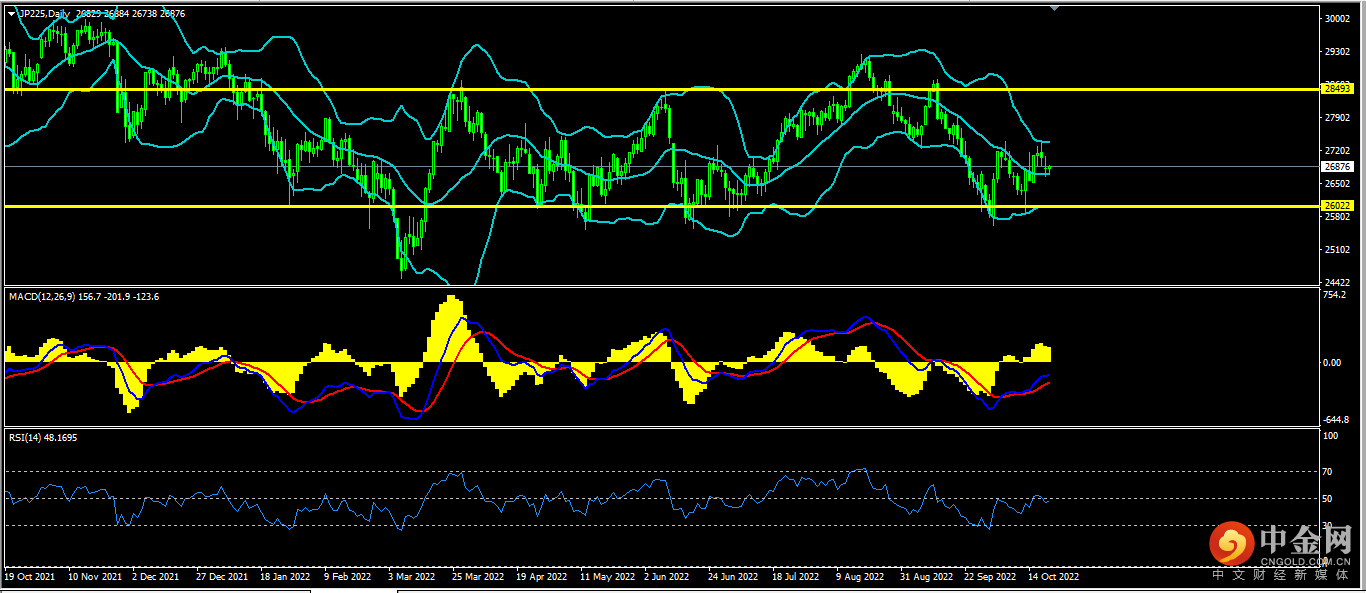The image size is (1366, 593).
Task: Click the 9 Aug 2022 date marker
Action: 859,577
